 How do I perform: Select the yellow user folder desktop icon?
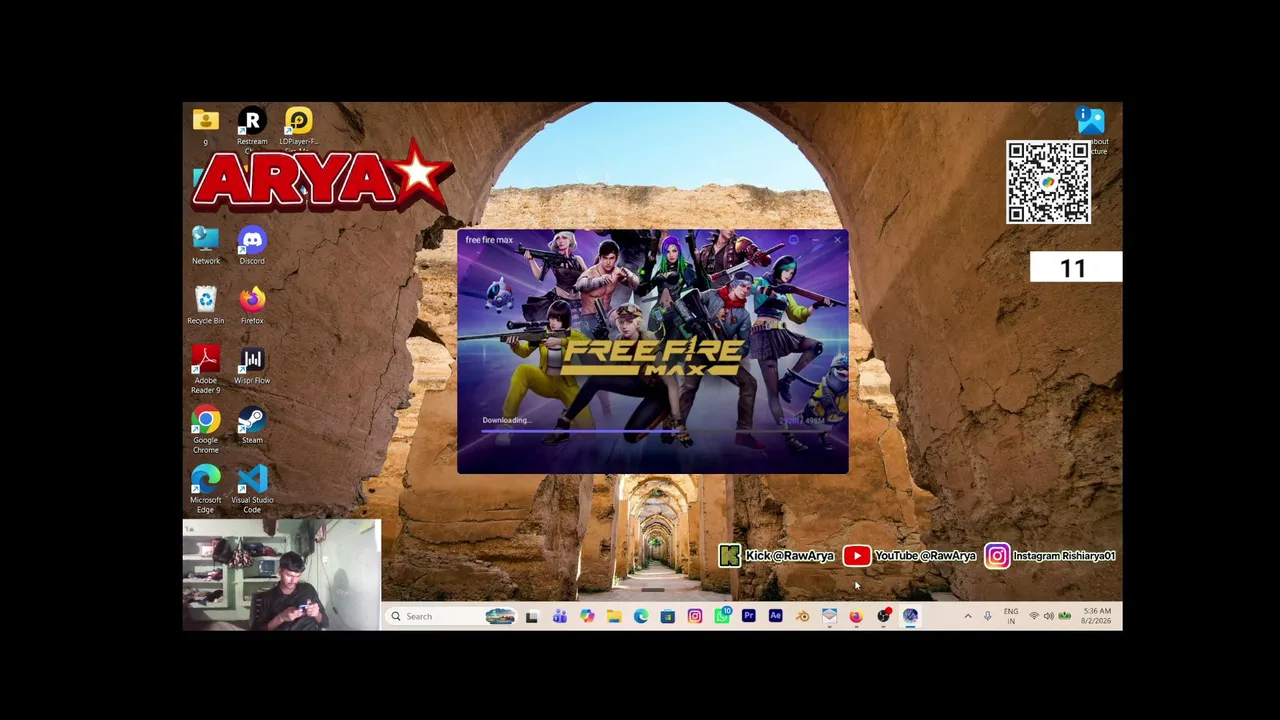pos(206,121)
